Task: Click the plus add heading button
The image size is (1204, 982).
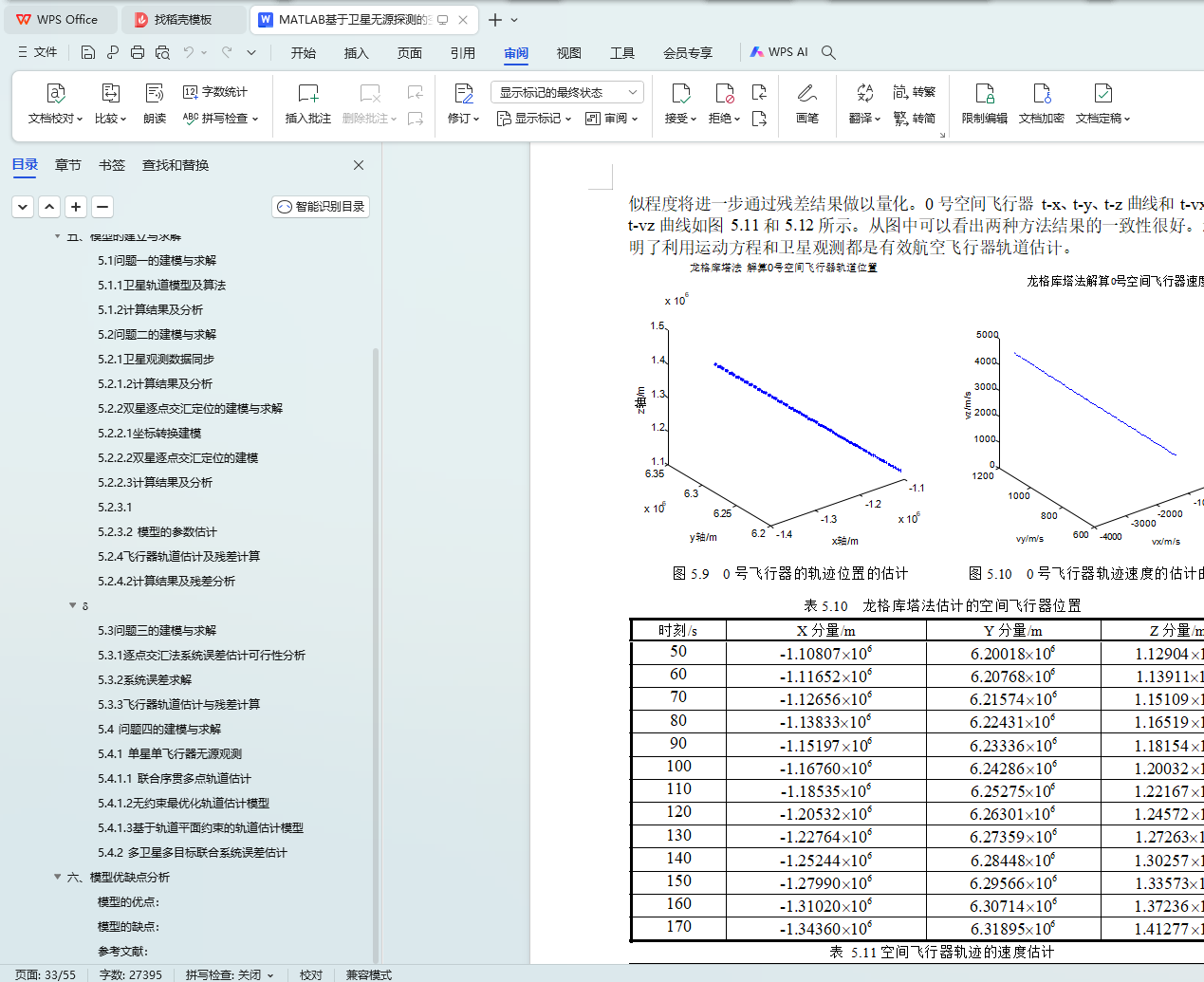Action: [77, 206]
